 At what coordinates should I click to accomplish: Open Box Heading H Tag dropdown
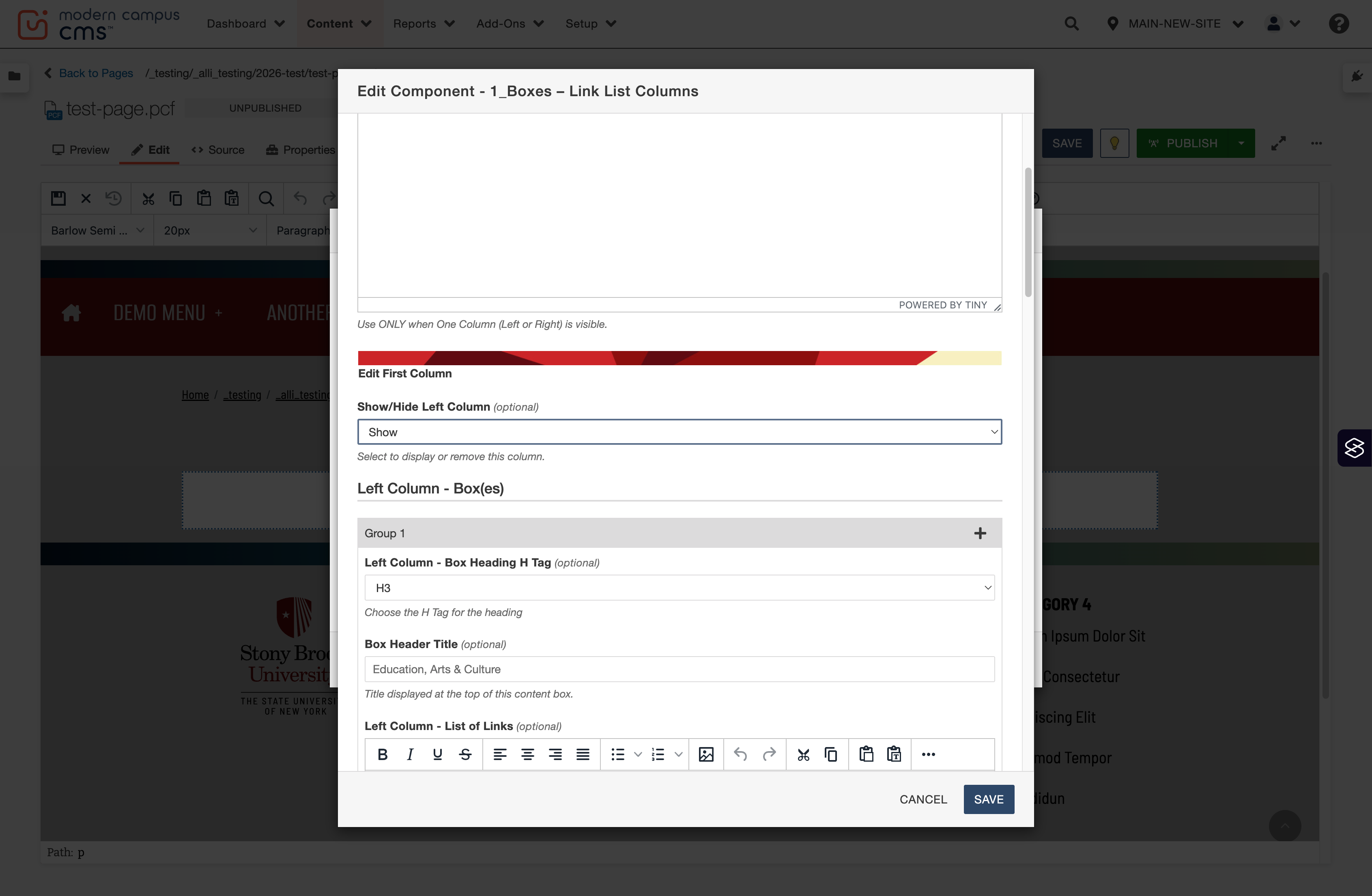[679, 588]
